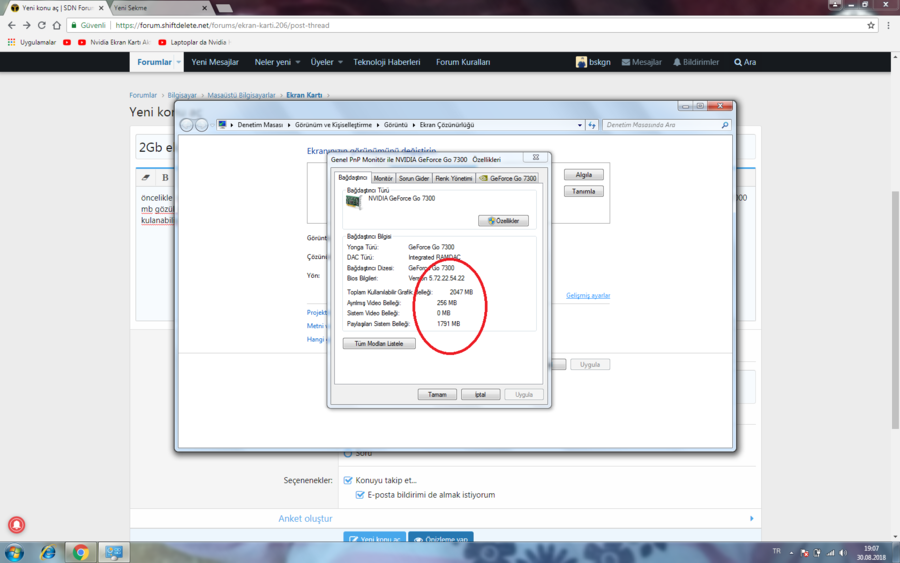Select the Görüntü breadcrumb segment

395,125
